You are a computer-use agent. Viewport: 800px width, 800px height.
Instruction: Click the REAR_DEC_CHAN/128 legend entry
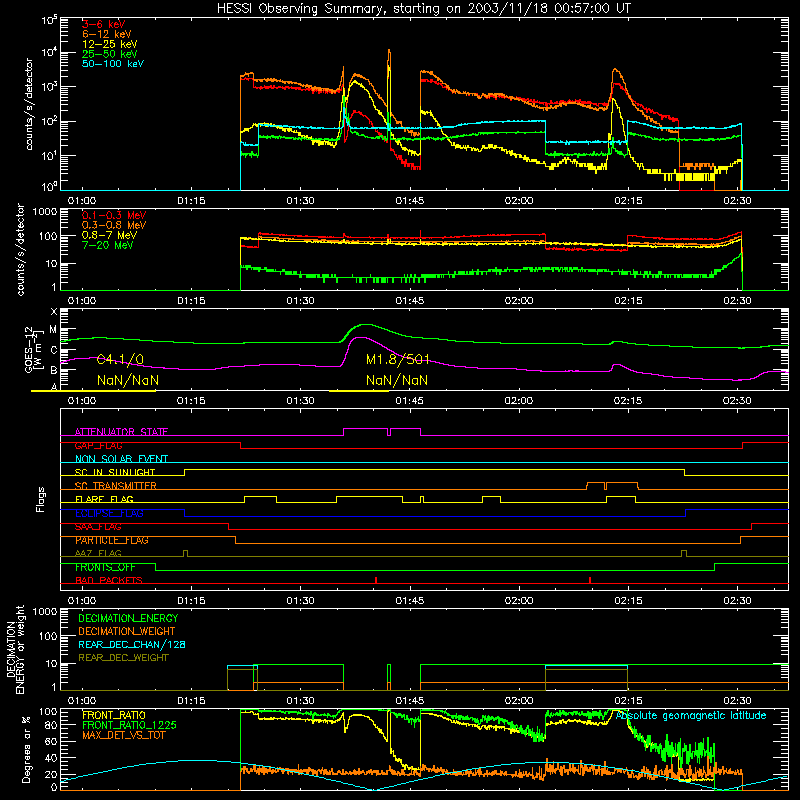tap(132, 644)
